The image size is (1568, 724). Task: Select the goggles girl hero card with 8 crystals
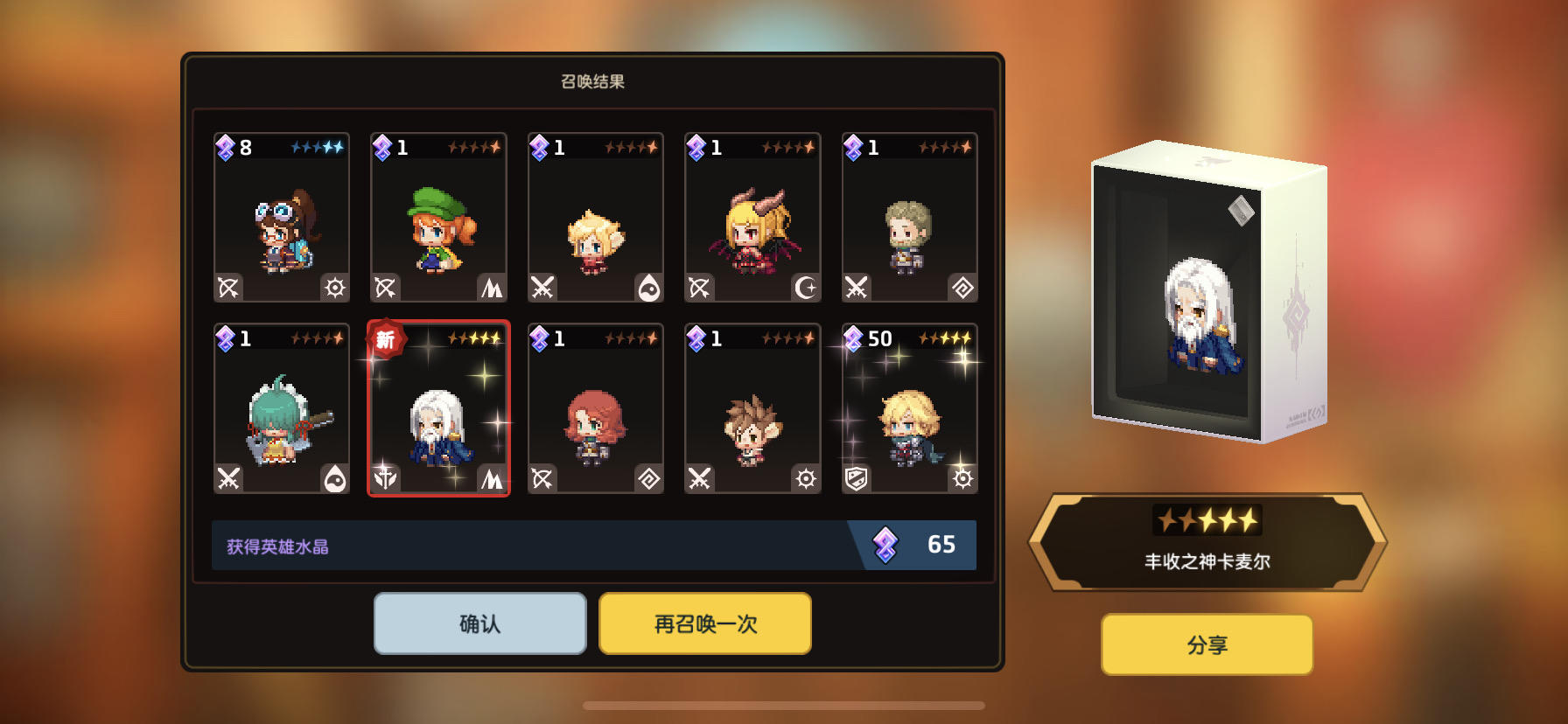click(x=282, y=218)
